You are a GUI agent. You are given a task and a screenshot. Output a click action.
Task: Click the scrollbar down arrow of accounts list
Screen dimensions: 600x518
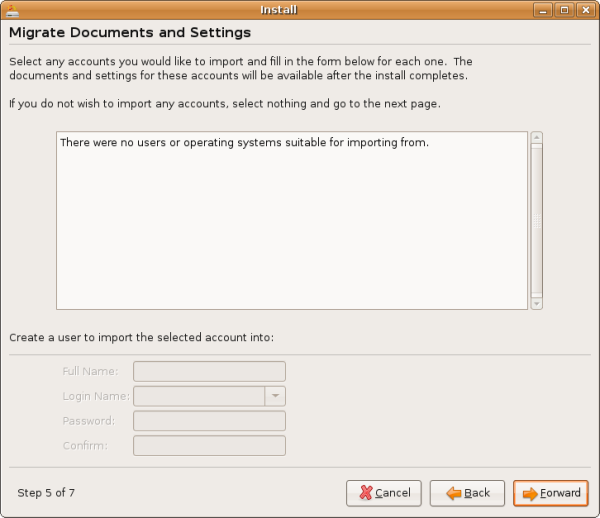537,304
